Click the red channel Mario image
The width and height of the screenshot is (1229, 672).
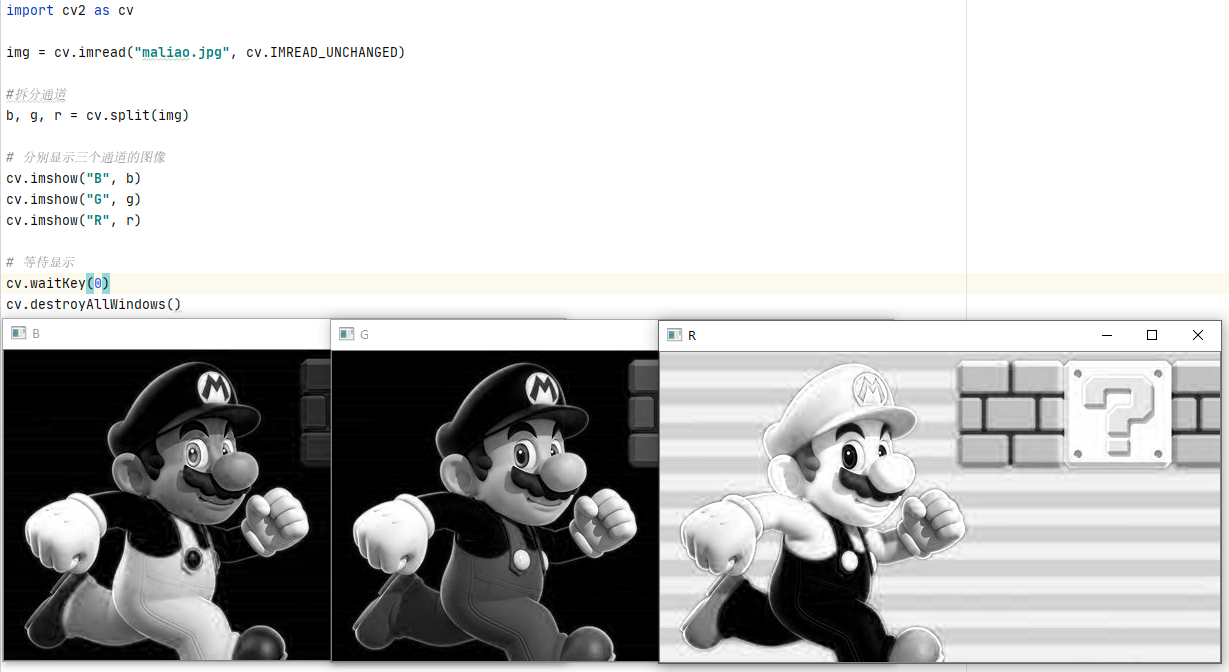[x=940, y=506]
